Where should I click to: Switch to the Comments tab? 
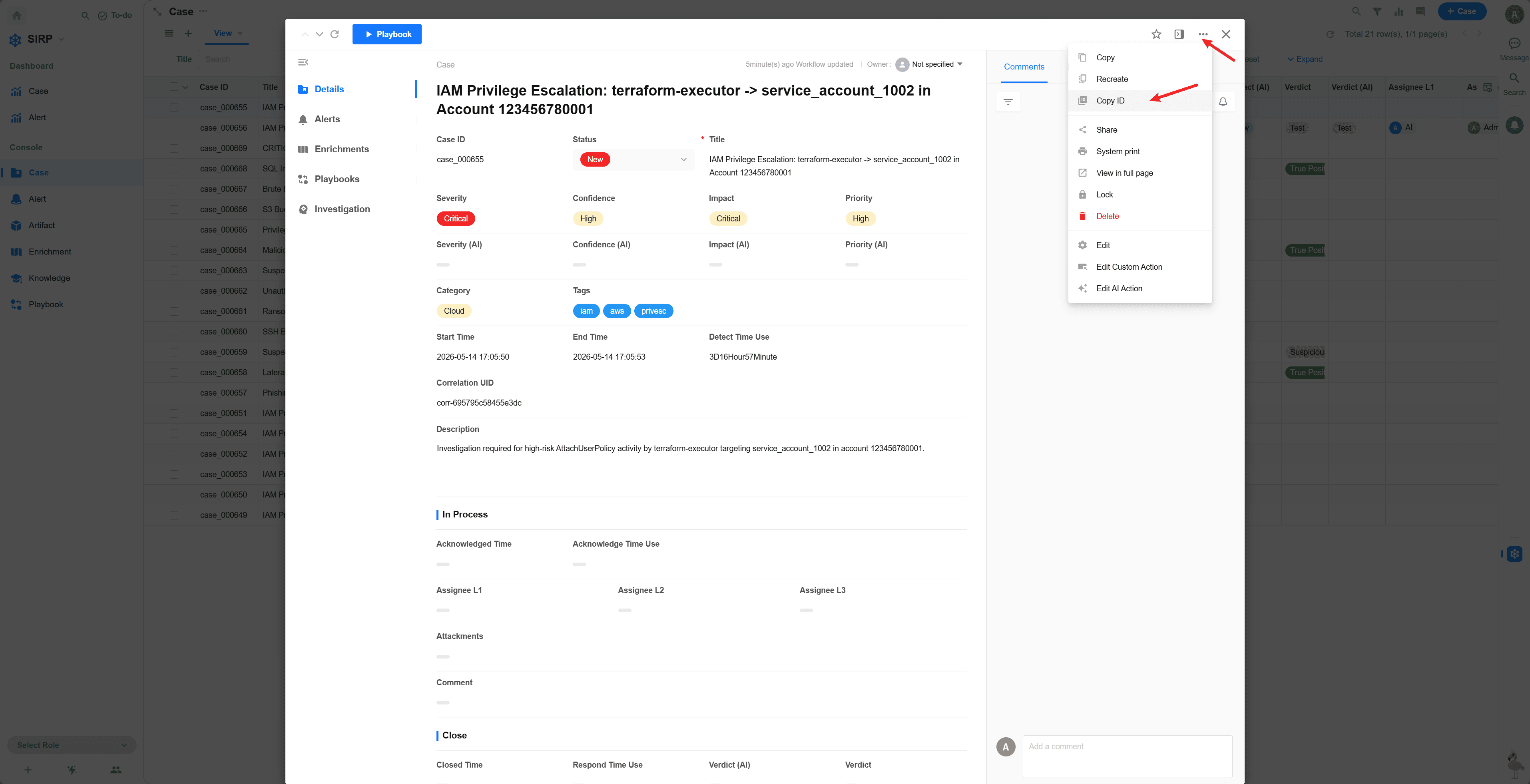coord(1024,66)
